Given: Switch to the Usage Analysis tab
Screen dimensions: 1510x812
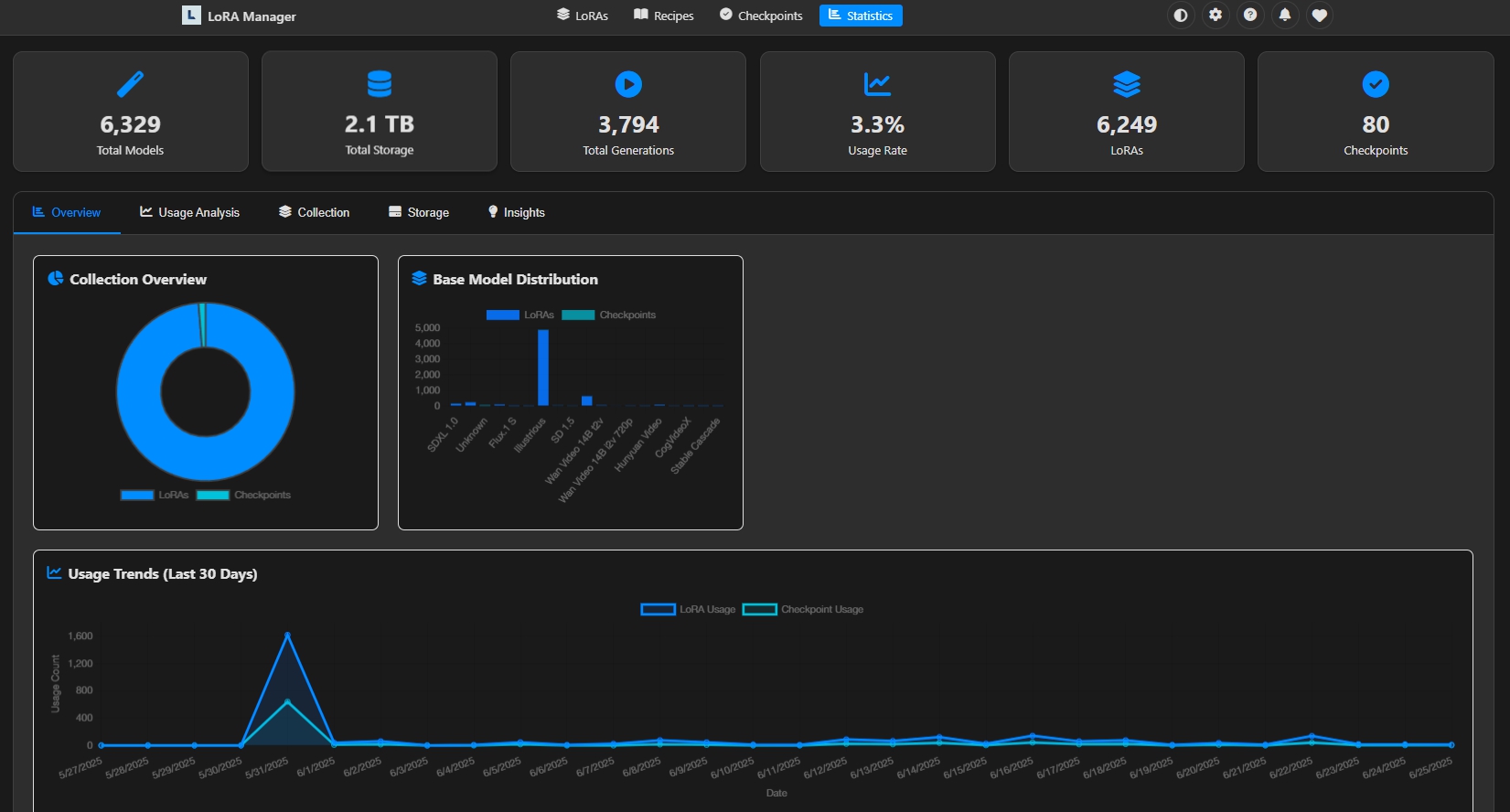Looking at the screenshot, I should [x=189, y=212].
